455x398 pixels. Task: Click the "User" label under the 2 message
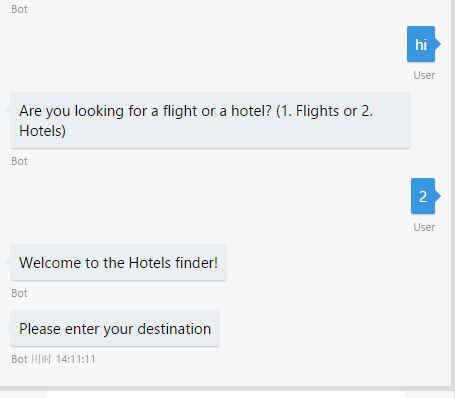click(424, 227)
